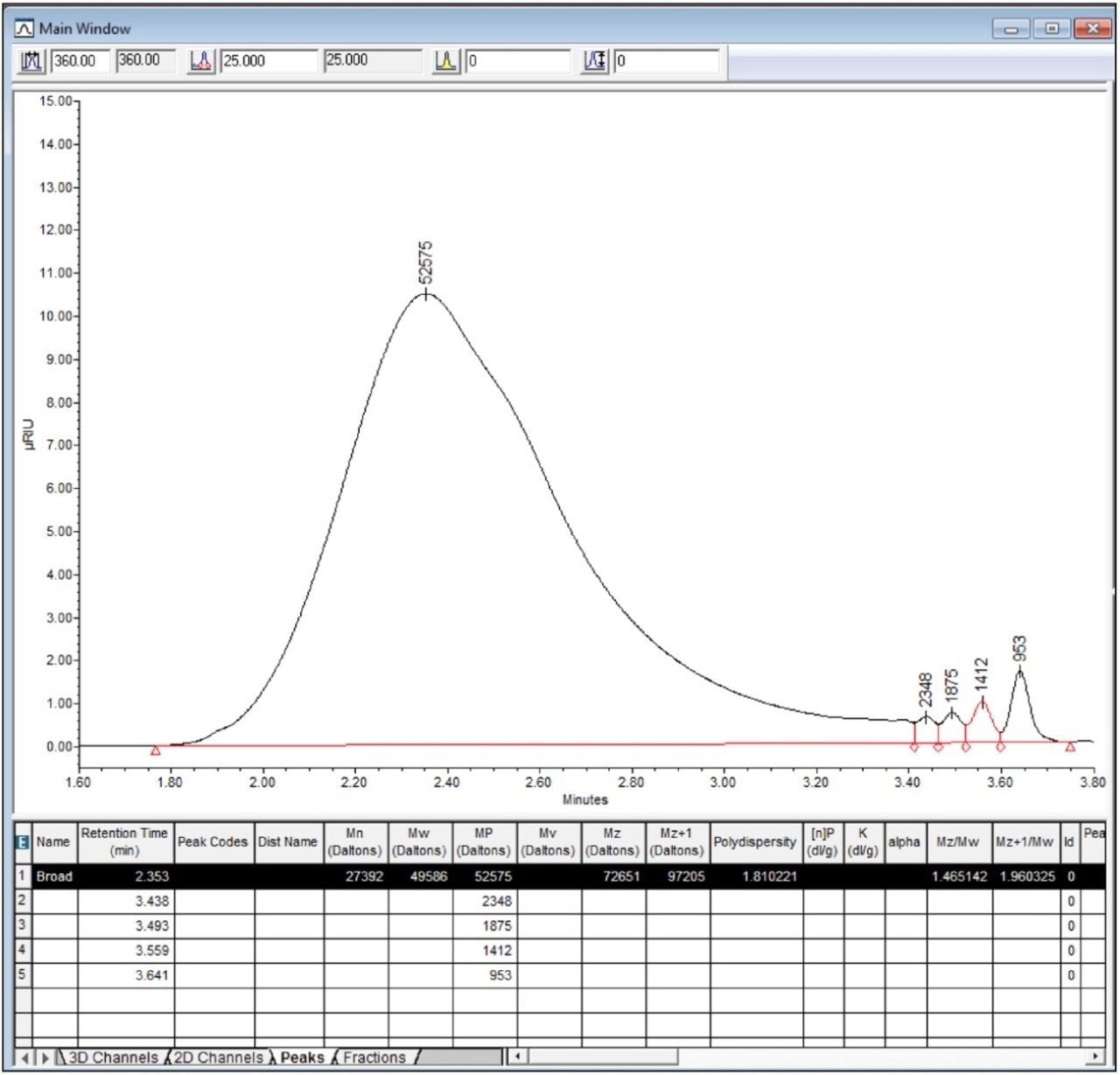Click the 52575 peak apex label
Image resolution: width=1120 pixels, height=1075 pixels.
[424, 262]
